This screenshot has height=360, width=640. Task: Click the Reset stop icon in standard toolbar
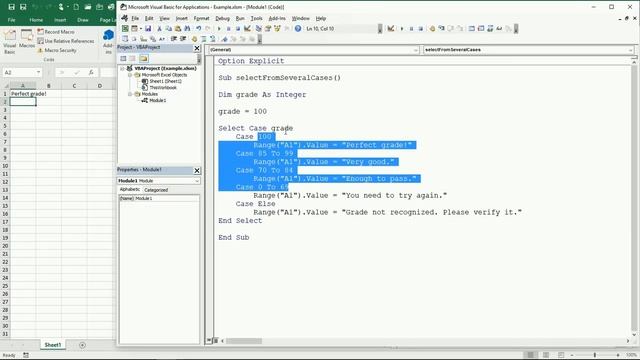(x=238, y=29)
